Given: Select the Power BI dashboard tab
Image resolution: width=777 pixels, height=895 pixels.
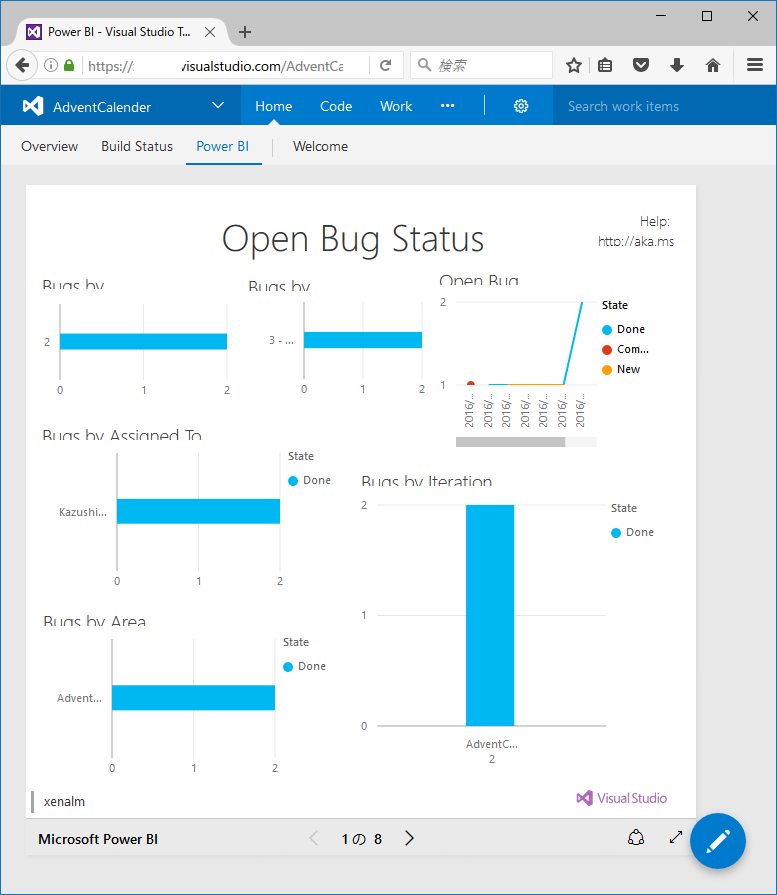Looking at the screenshot, I should coord(223,147).
